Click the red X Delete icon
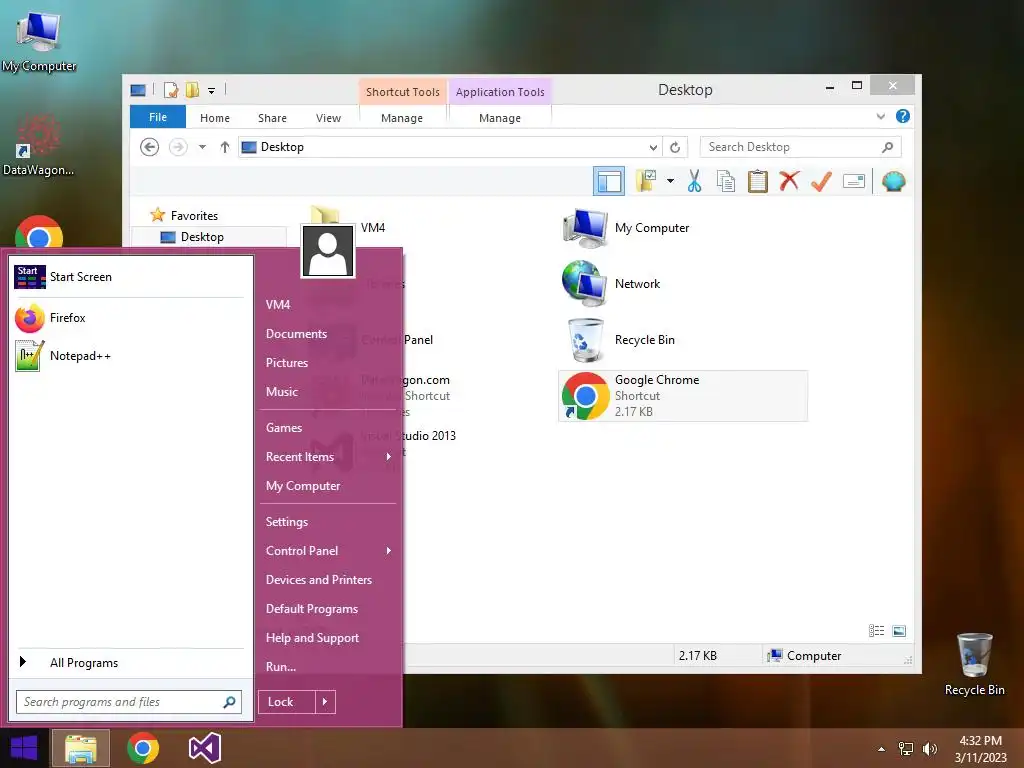Image resolution: width=1024 pixels, height=768 pixels. click(x=789, y=180)
